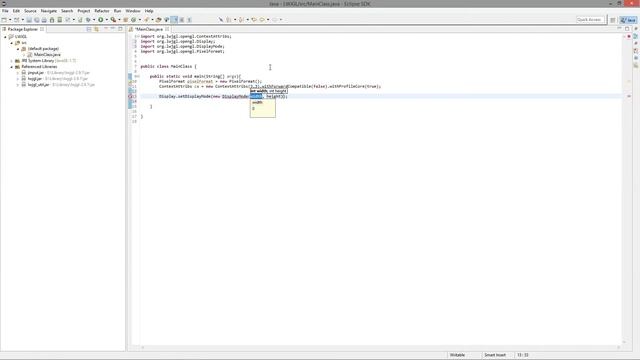Select the Package Explorer tab

pyautogui.click(x=22, y=29)
